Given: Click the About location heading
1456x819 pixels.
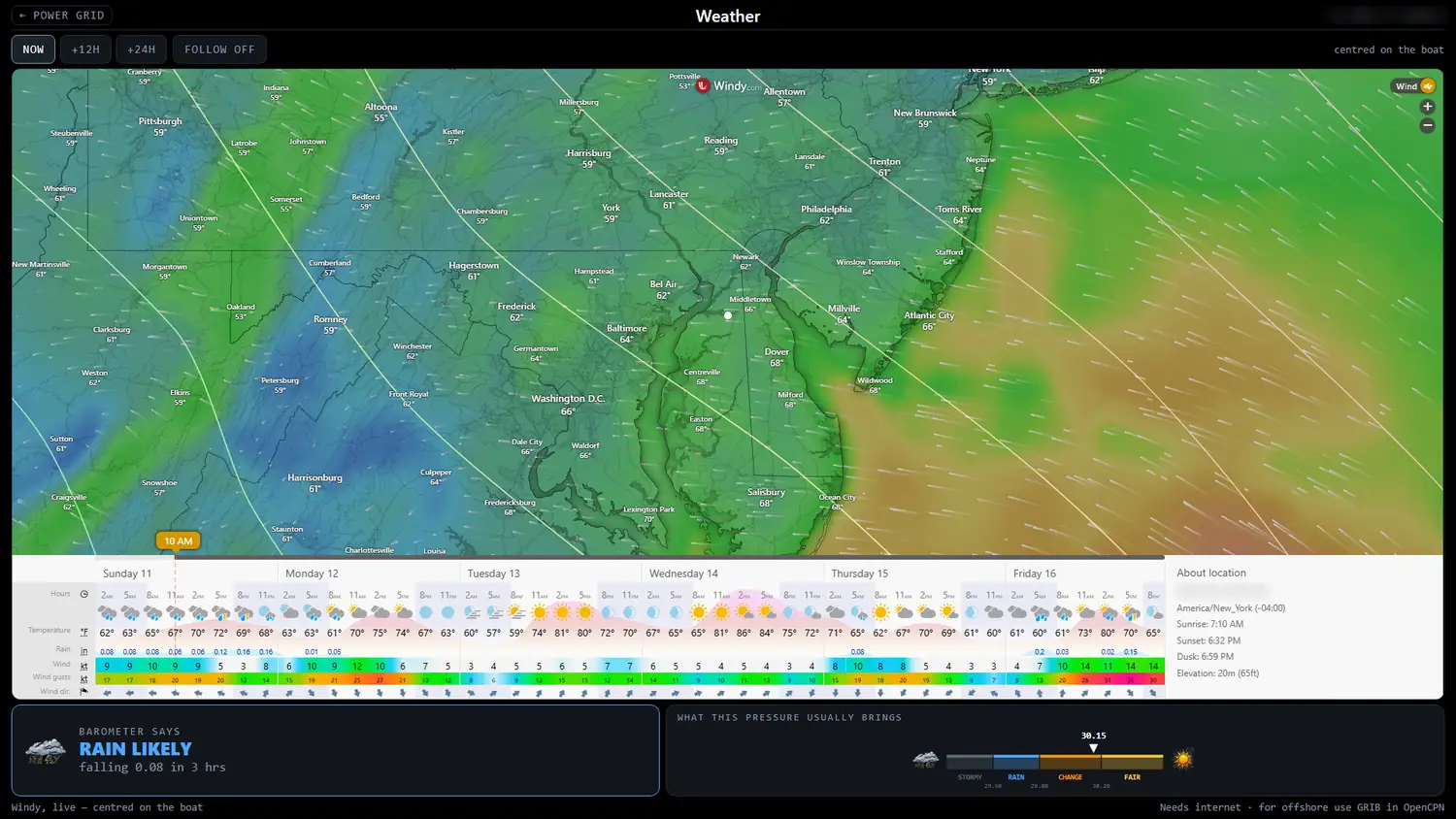Looking at the screenshot, I should click(1211, 573).
